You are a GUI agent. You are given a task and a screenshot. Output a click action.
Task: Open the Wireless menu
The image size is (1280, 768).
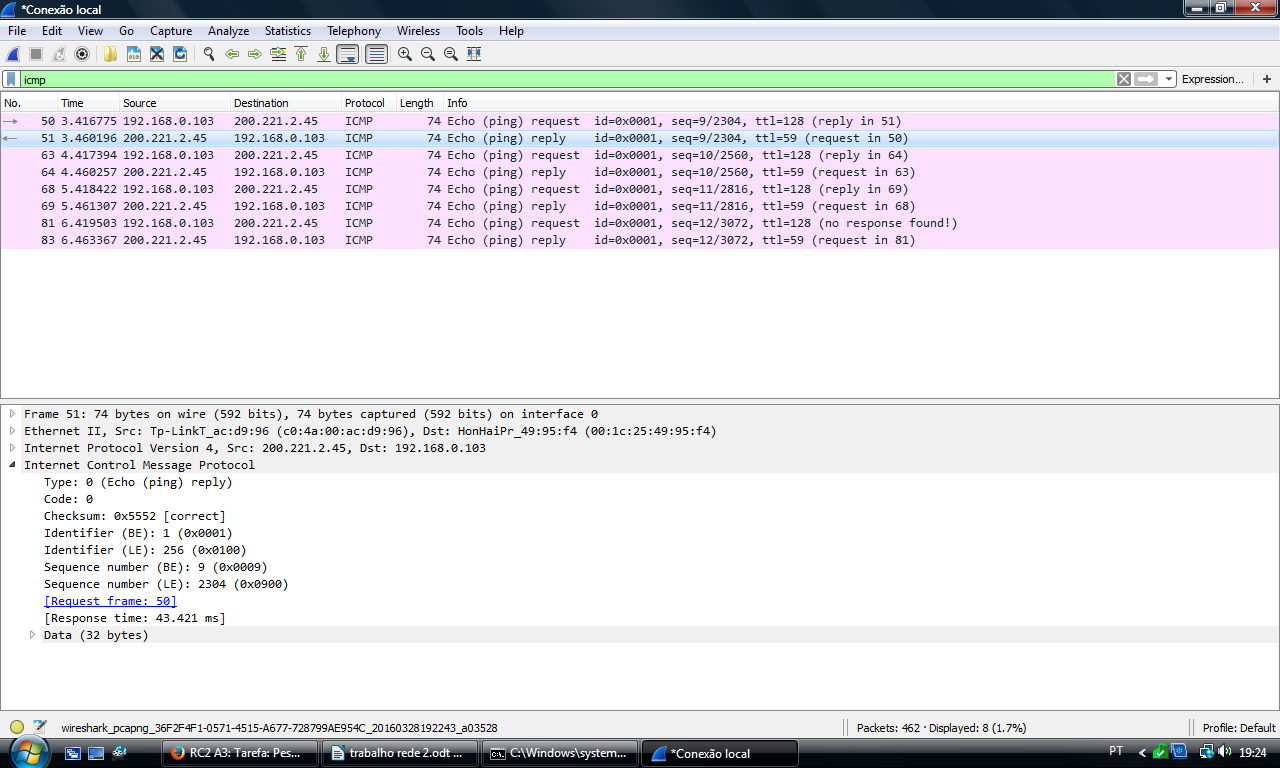pos(418,31)
